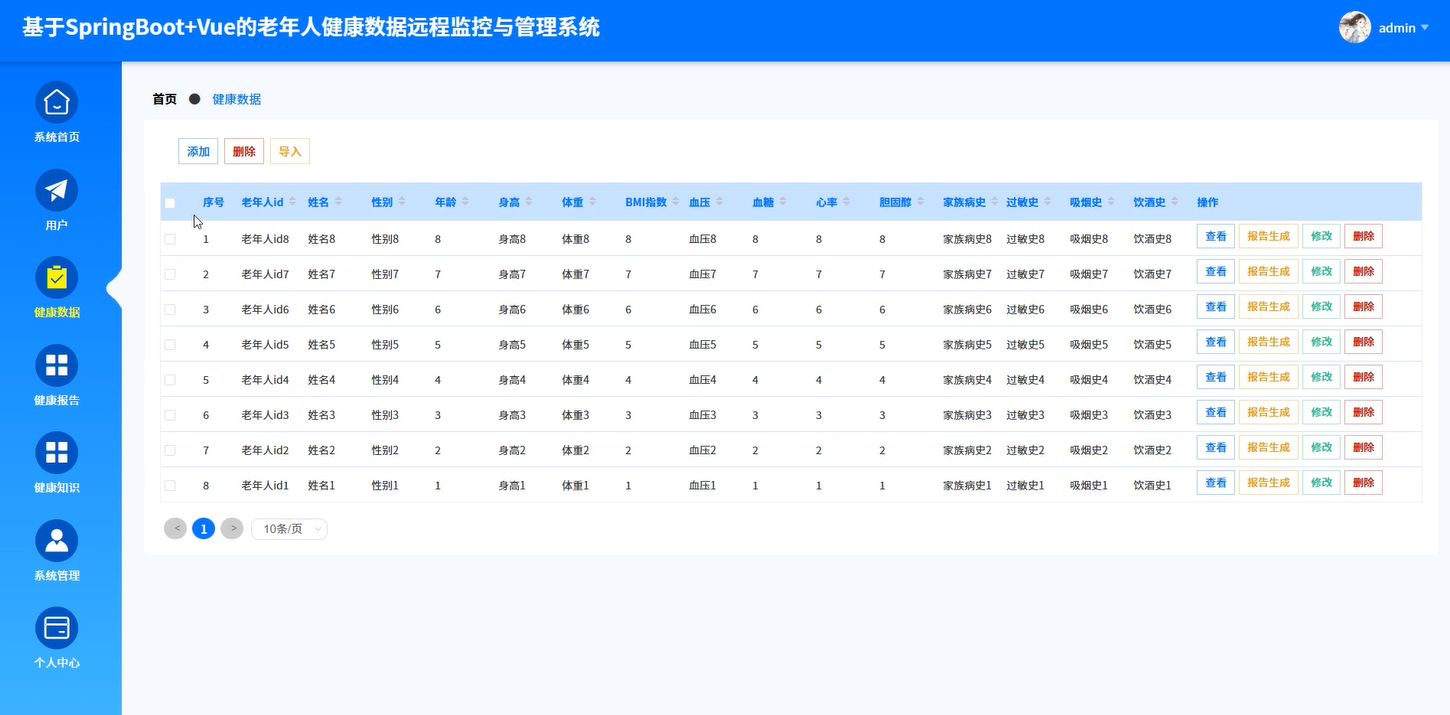Image resolution: width=1450 pixels, height=715 pixels.
Task: View record of 姓名4 with 查看
Action: (x=1216, y=377)
